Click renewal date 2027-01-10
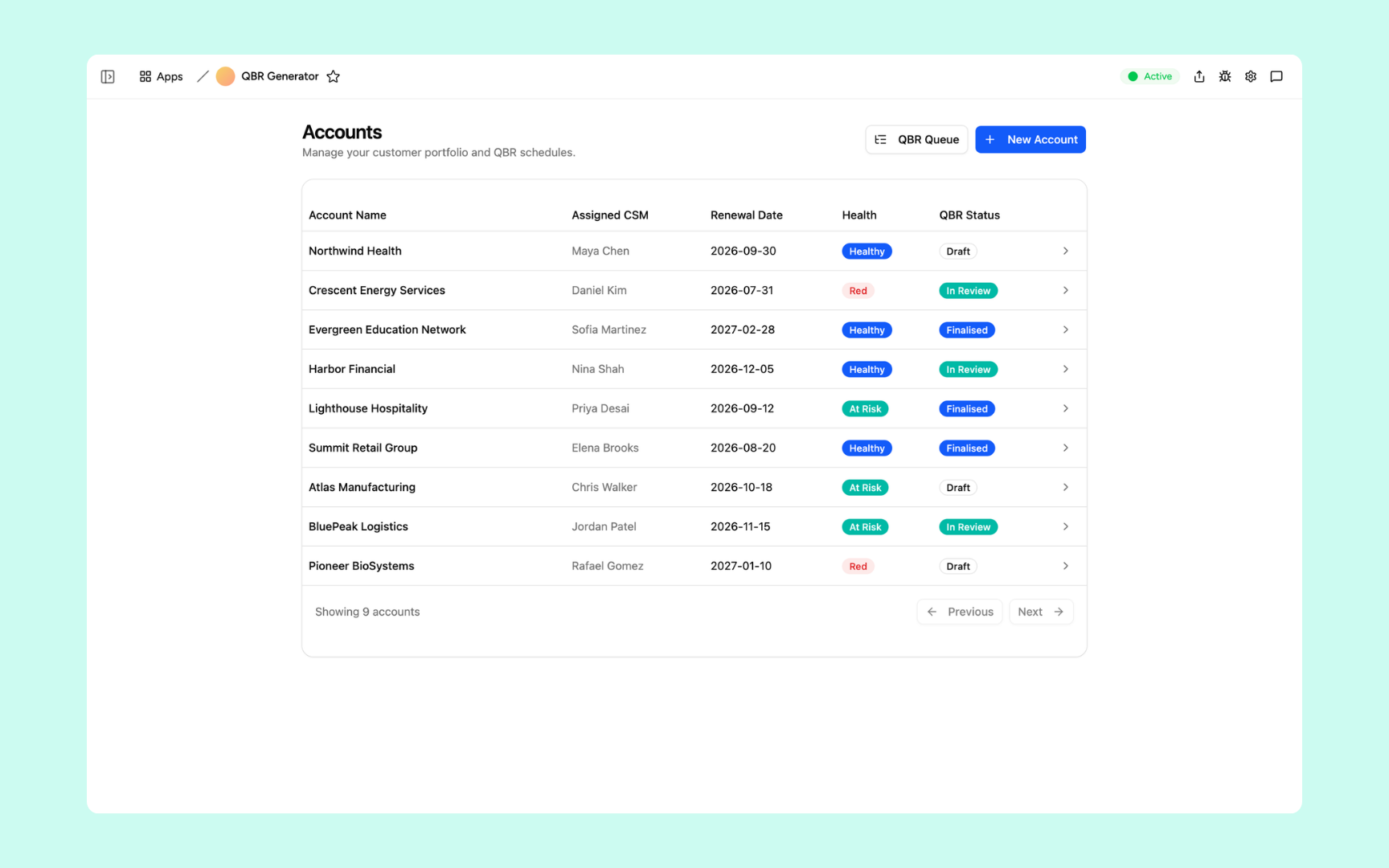Viewport: 1389px width, 868px height. 741,566
